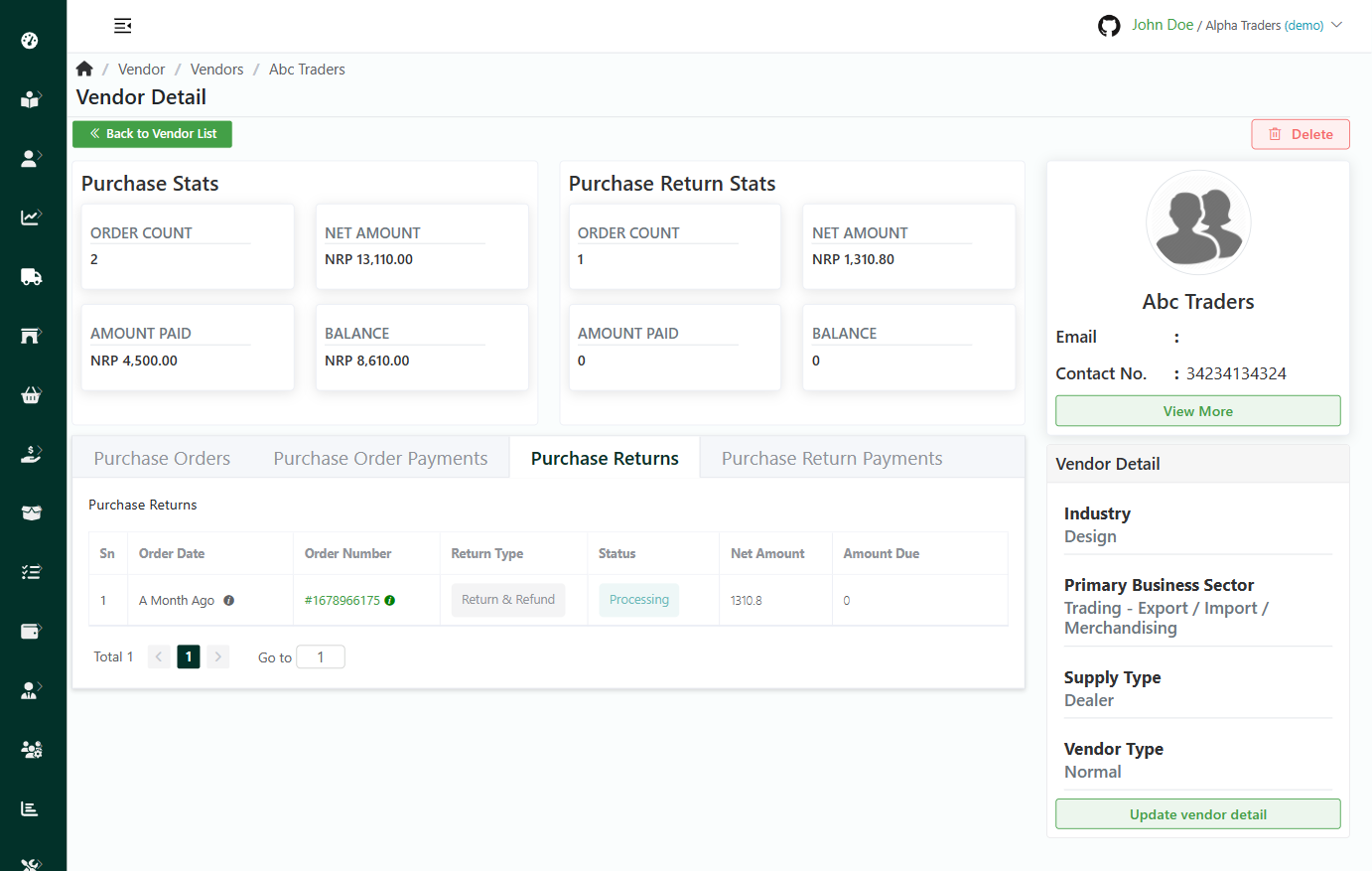
Task: Open the Purchase Return Payments tab
Action: [x=832, y=458]
